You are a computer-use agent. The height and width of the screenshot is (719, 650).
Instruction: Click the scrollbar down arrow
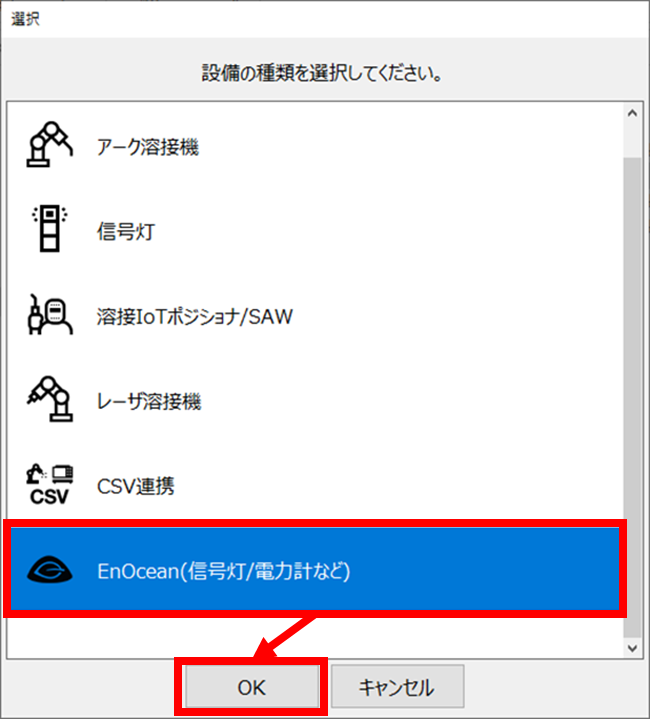tap(633, 648)
